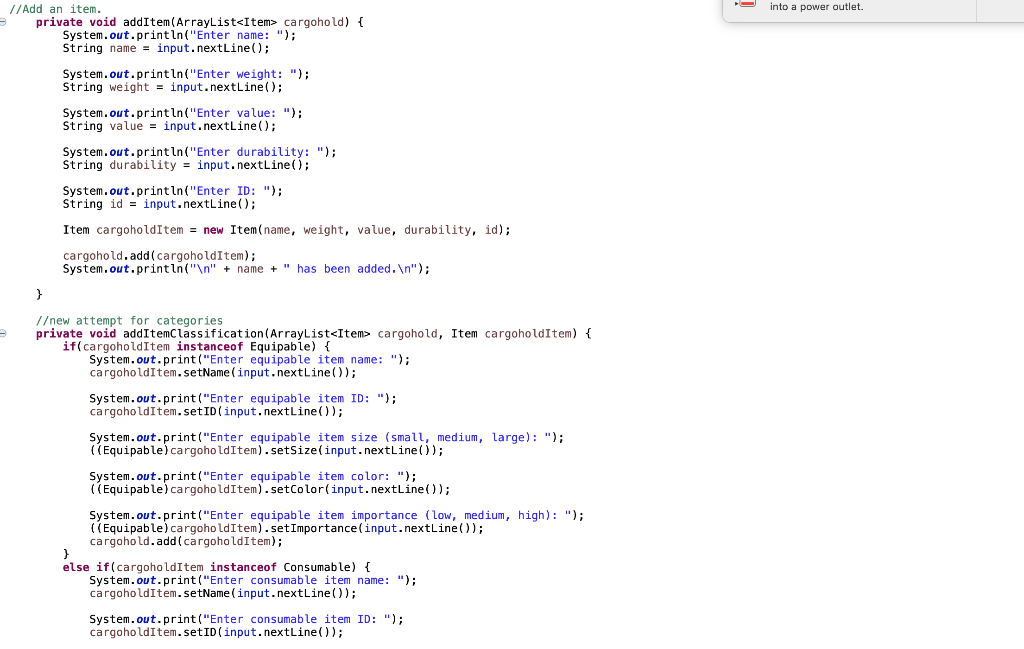Click the 'String value = input.nextLine();' line
Screen dimensions: 1024x649
click(x=169, y=127)
